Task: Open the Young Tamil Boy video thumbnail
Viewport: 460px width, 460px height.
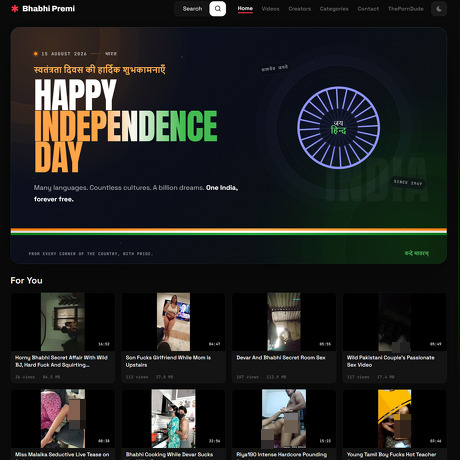Action: pos(395,418)
